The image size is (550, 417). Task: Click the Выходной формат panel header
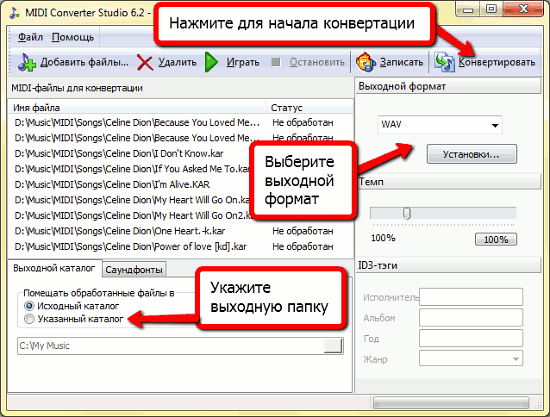(x=449, y=86)
